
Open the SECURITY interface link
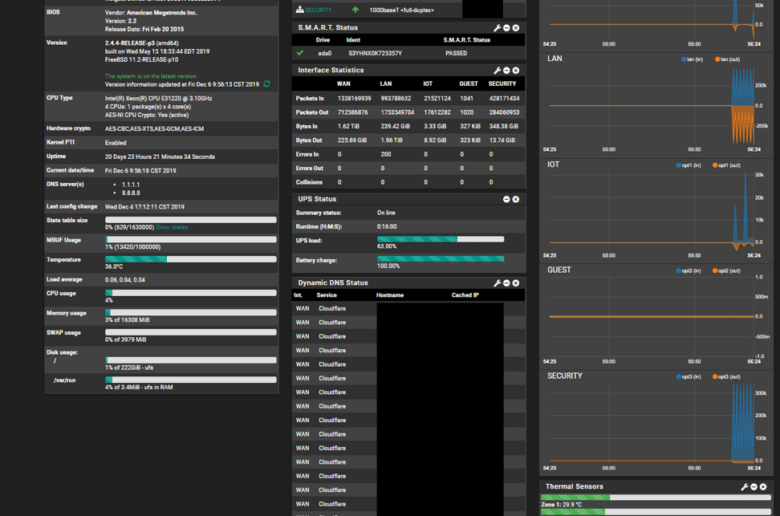pyautogui.click(x=318, y=10)
